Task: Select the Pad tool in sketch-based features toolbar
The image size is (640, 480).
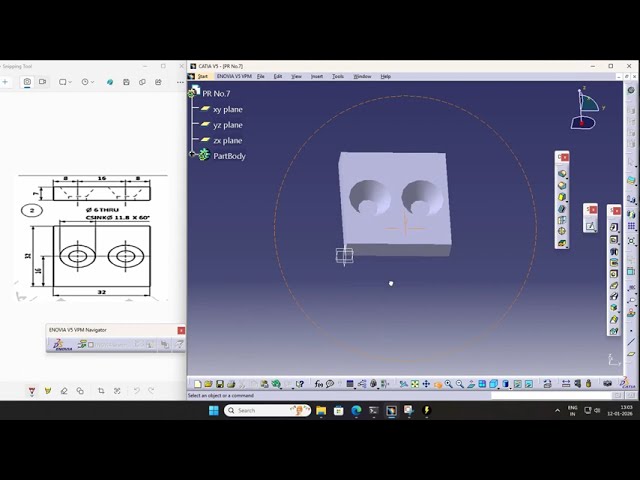Action: click(x=614, y=227)
